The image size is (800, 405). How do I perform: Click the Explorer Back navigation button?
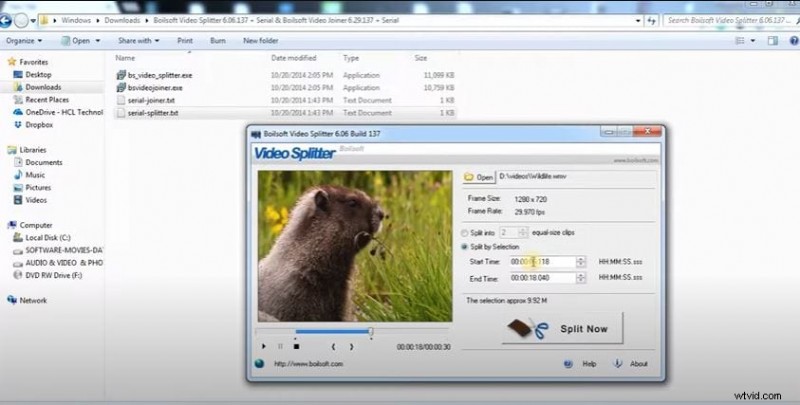[5, 21]
